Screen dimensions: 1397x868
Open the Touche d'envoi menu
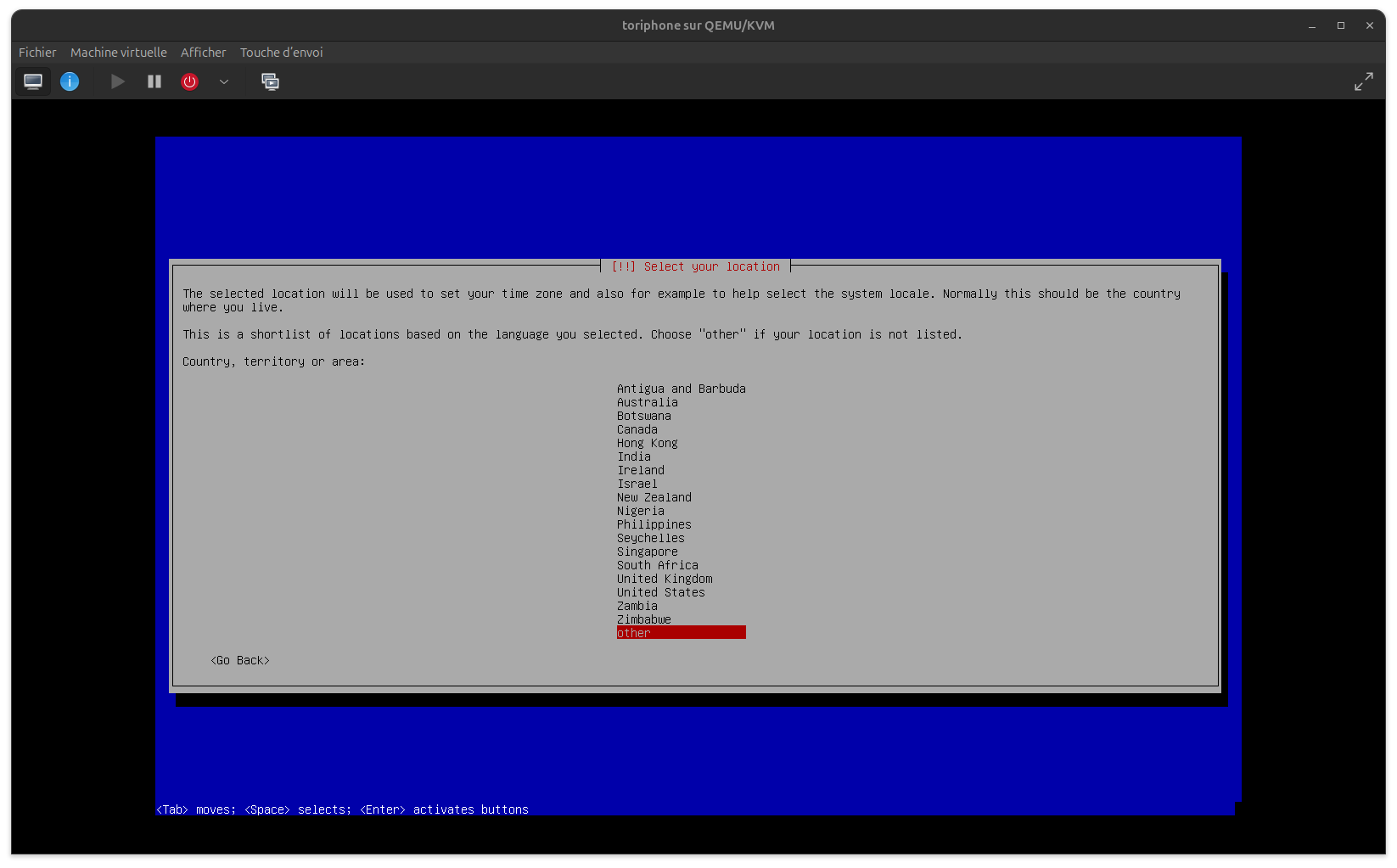click(x=281, y=53)
